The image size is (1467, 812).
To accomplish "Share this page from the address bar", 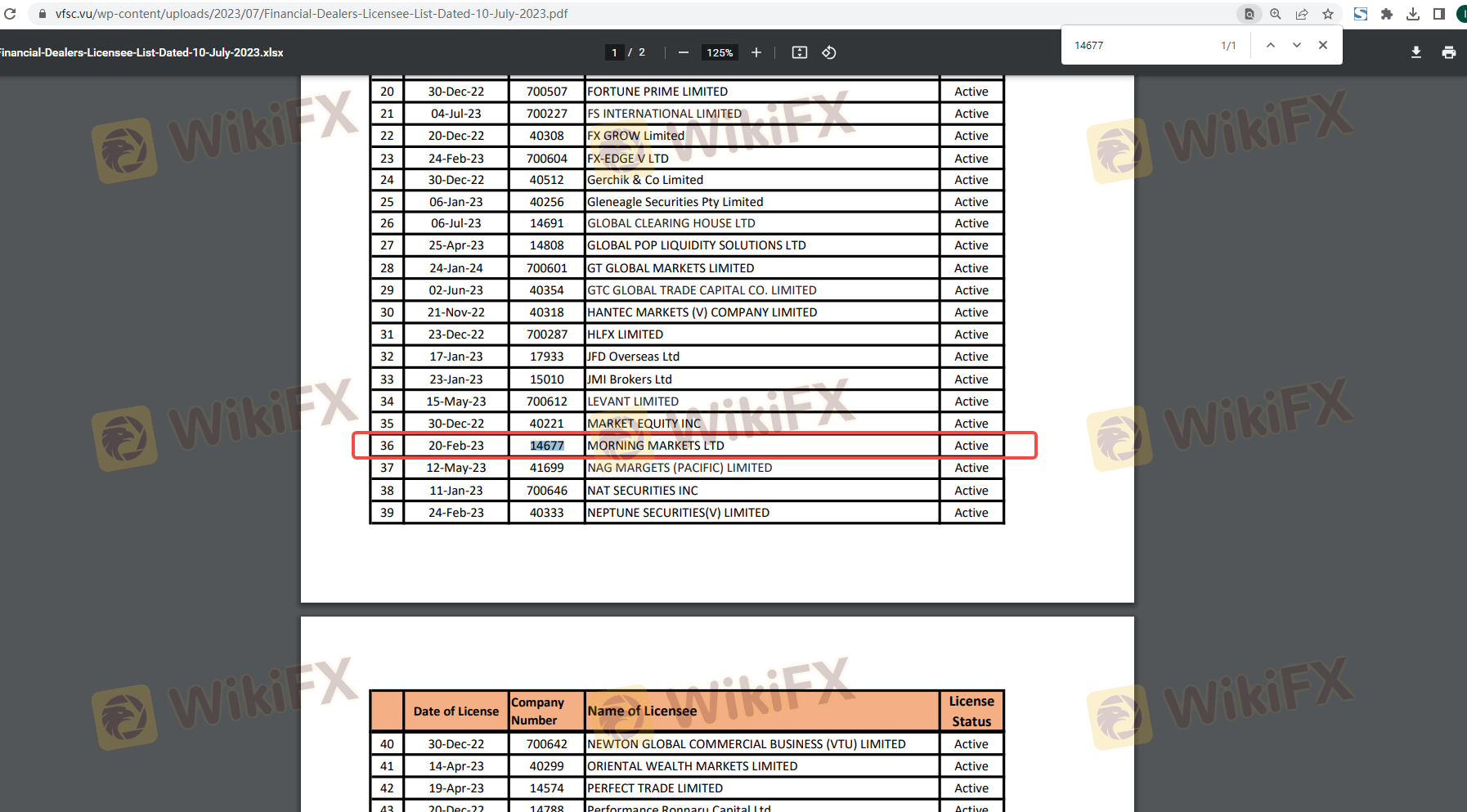I will 1302,14.
